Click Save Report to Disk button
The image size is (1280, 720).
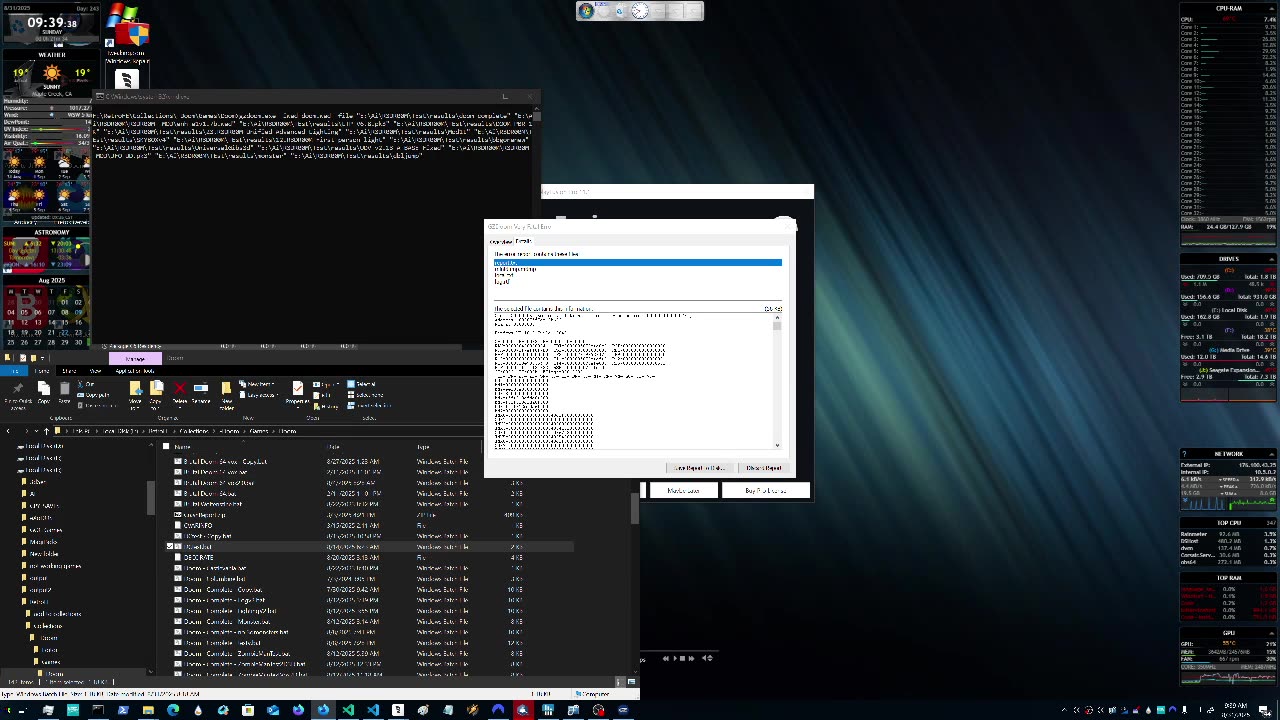(700, 467)
